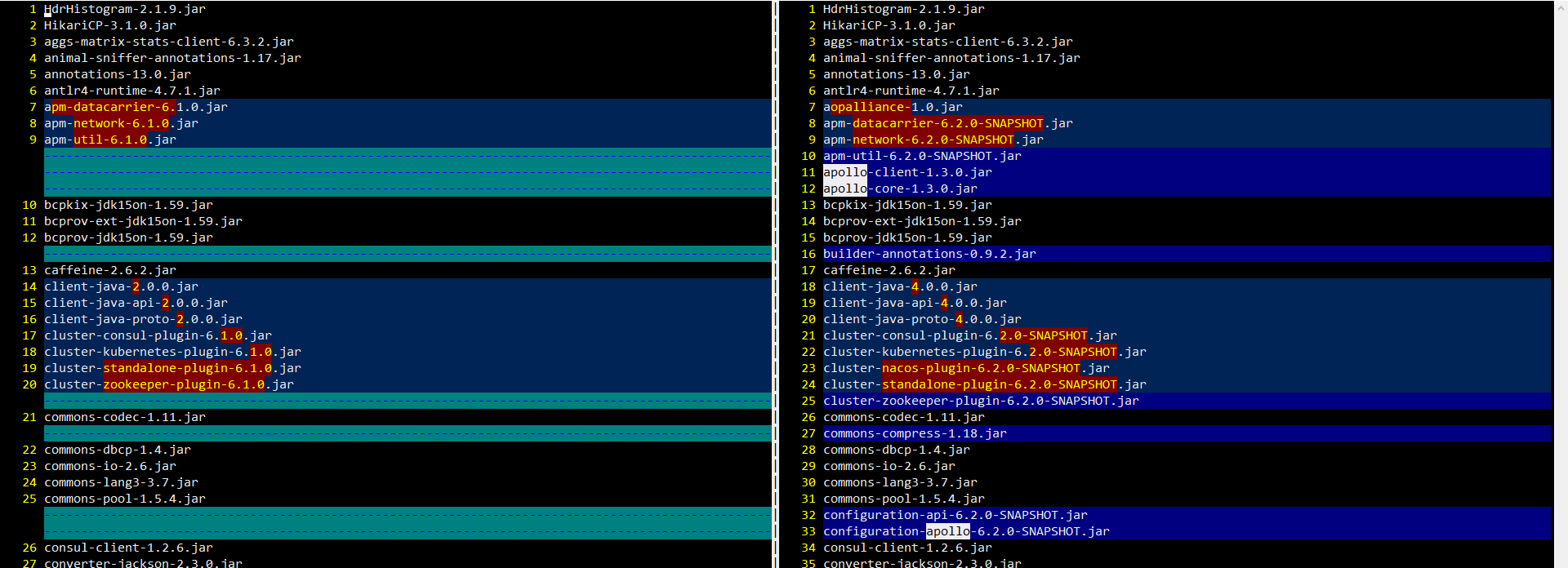This screenshot has height=568, width=1568.
Task: Click client-java-proto-2.0.0.jar line
Action: tap(143, 319)
